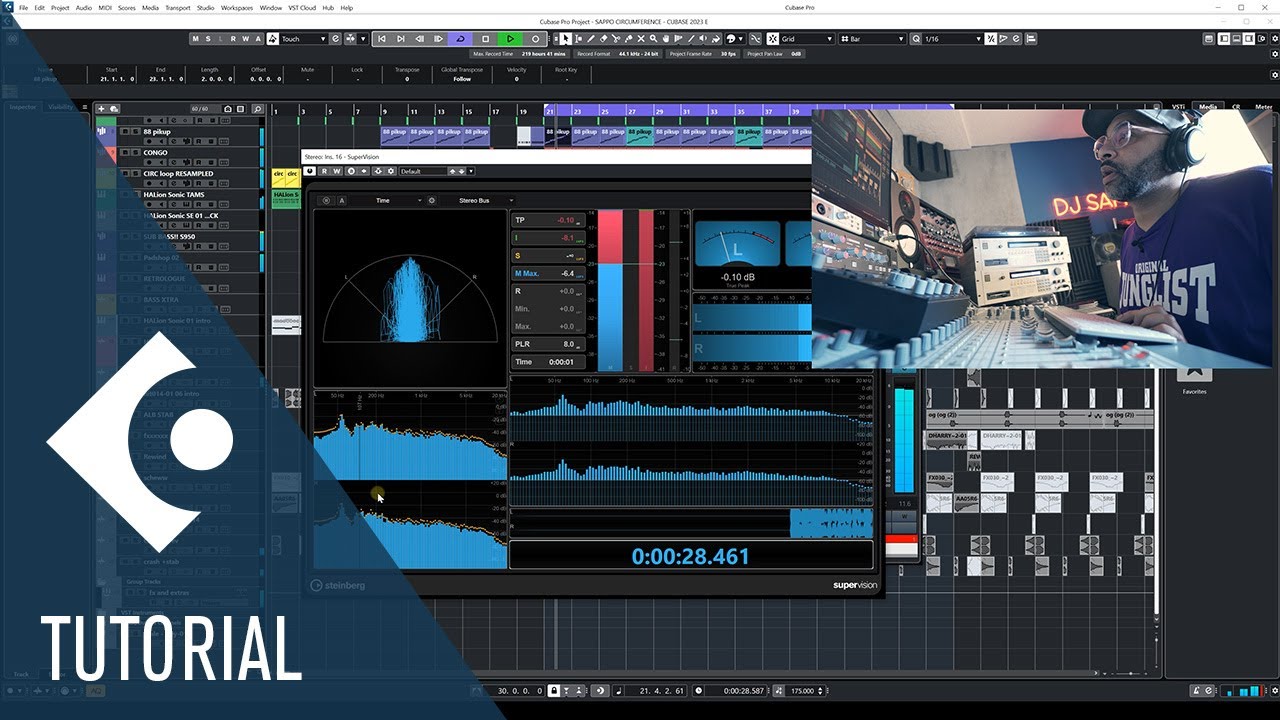The height and width of the screenshot is (720, 1280).
Task: Open the SuperVision Time module dropdown
Action: tap(385, 200)
